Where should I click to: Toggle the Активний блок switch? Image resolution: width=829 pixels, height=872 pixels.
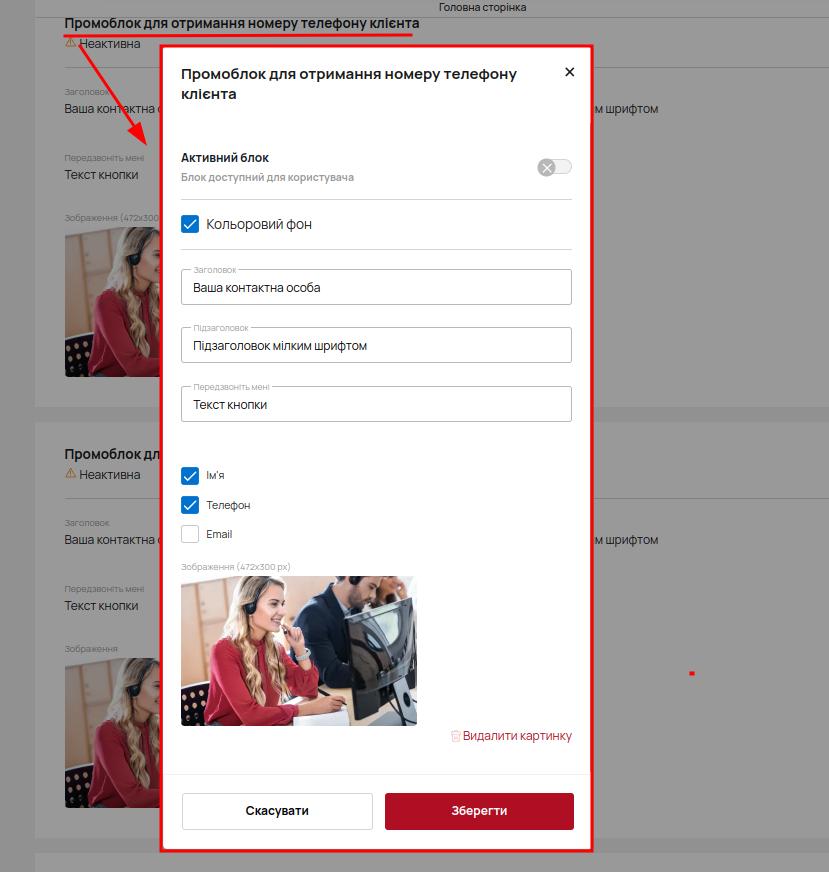[554, 167]
